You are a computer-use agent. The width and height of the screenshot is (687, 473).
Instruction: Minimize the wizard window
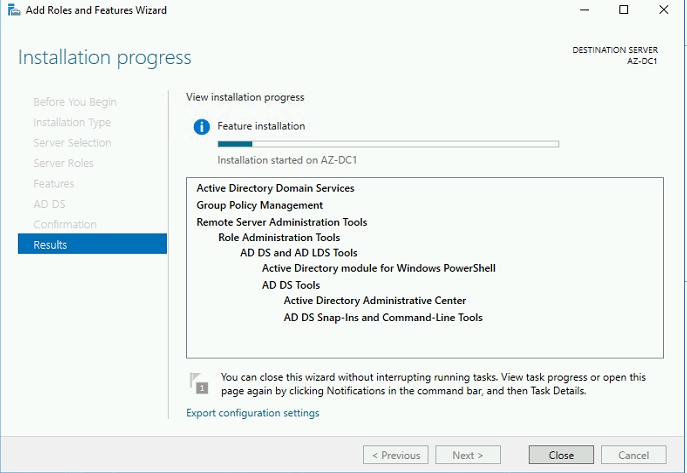[584, 10]
